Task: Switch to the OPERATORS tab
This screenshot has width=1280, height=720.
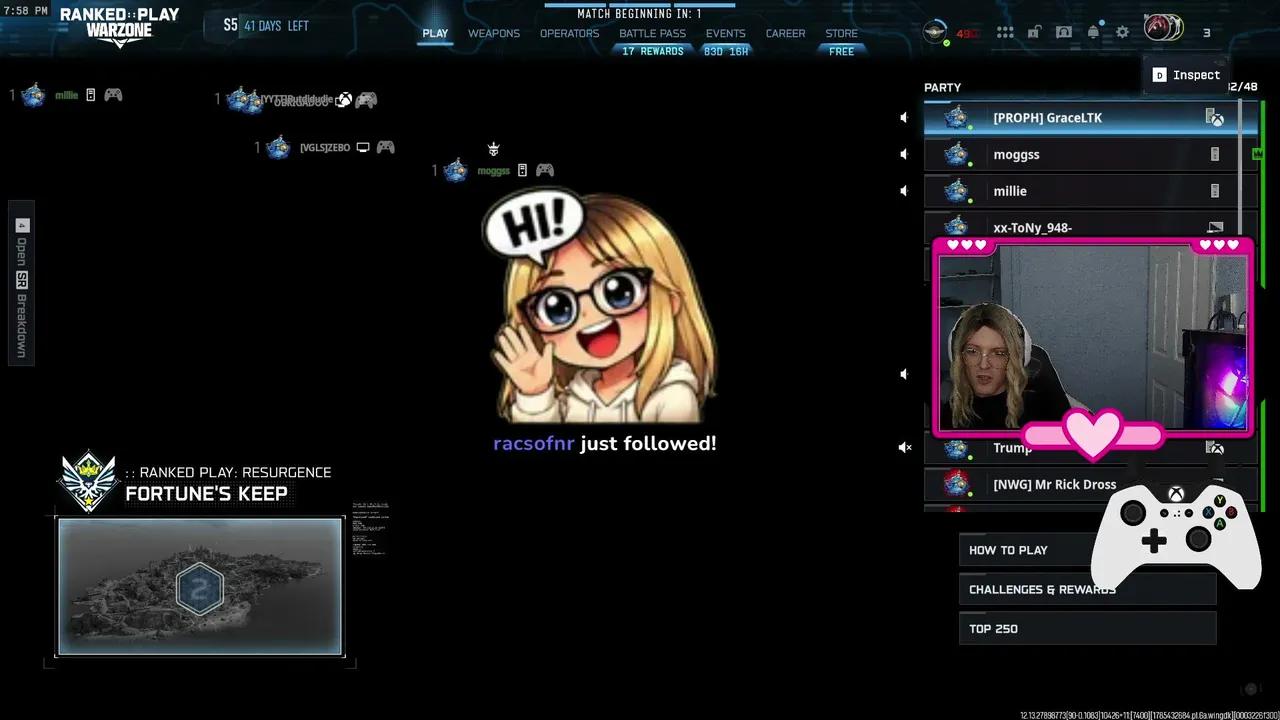Action: 569,33
